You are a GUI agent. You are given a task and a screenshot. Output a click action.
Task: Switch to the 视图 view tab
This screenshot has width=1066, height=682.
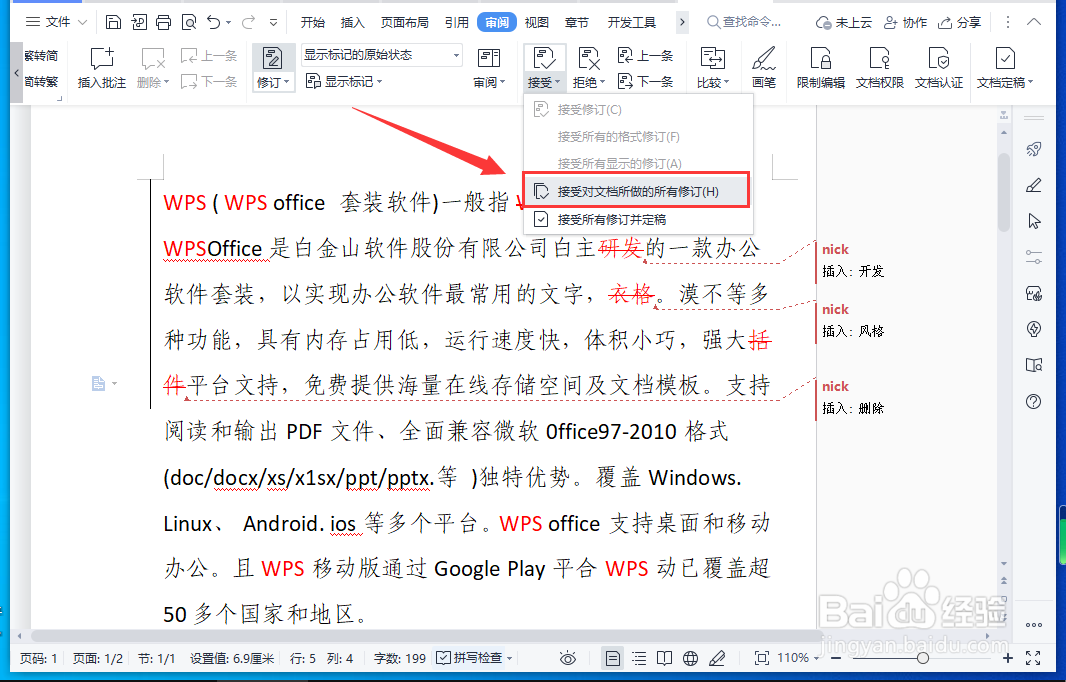pos(536,22)
